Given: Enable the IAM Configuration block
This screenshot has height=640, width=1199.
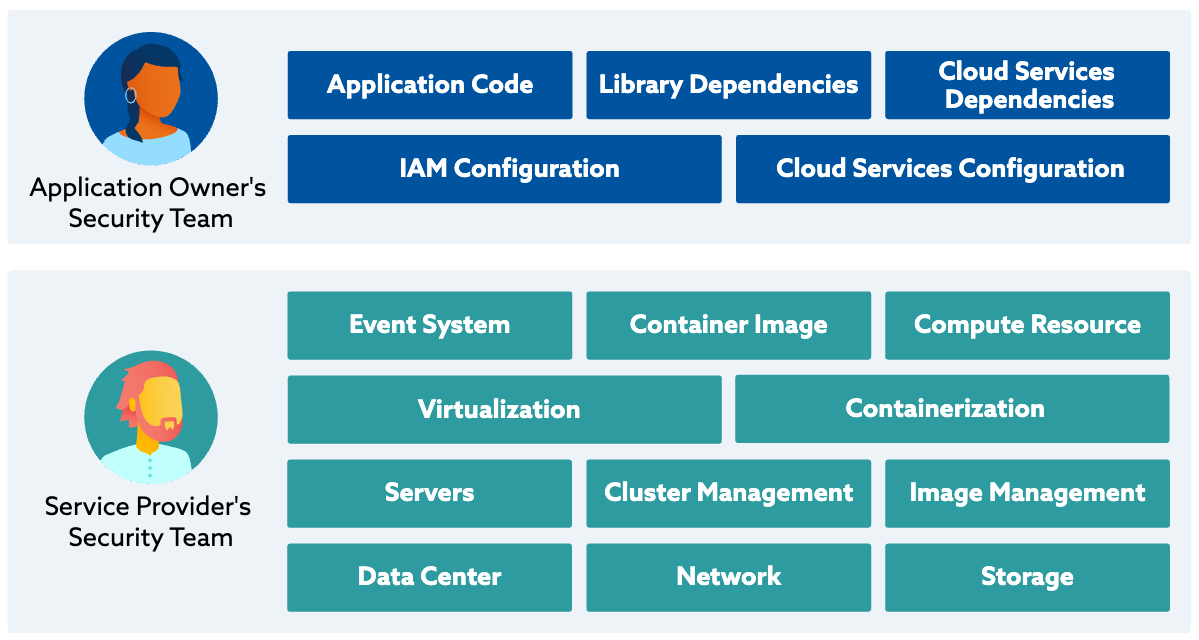Looking at the screenshot, I should pos(504,169).
